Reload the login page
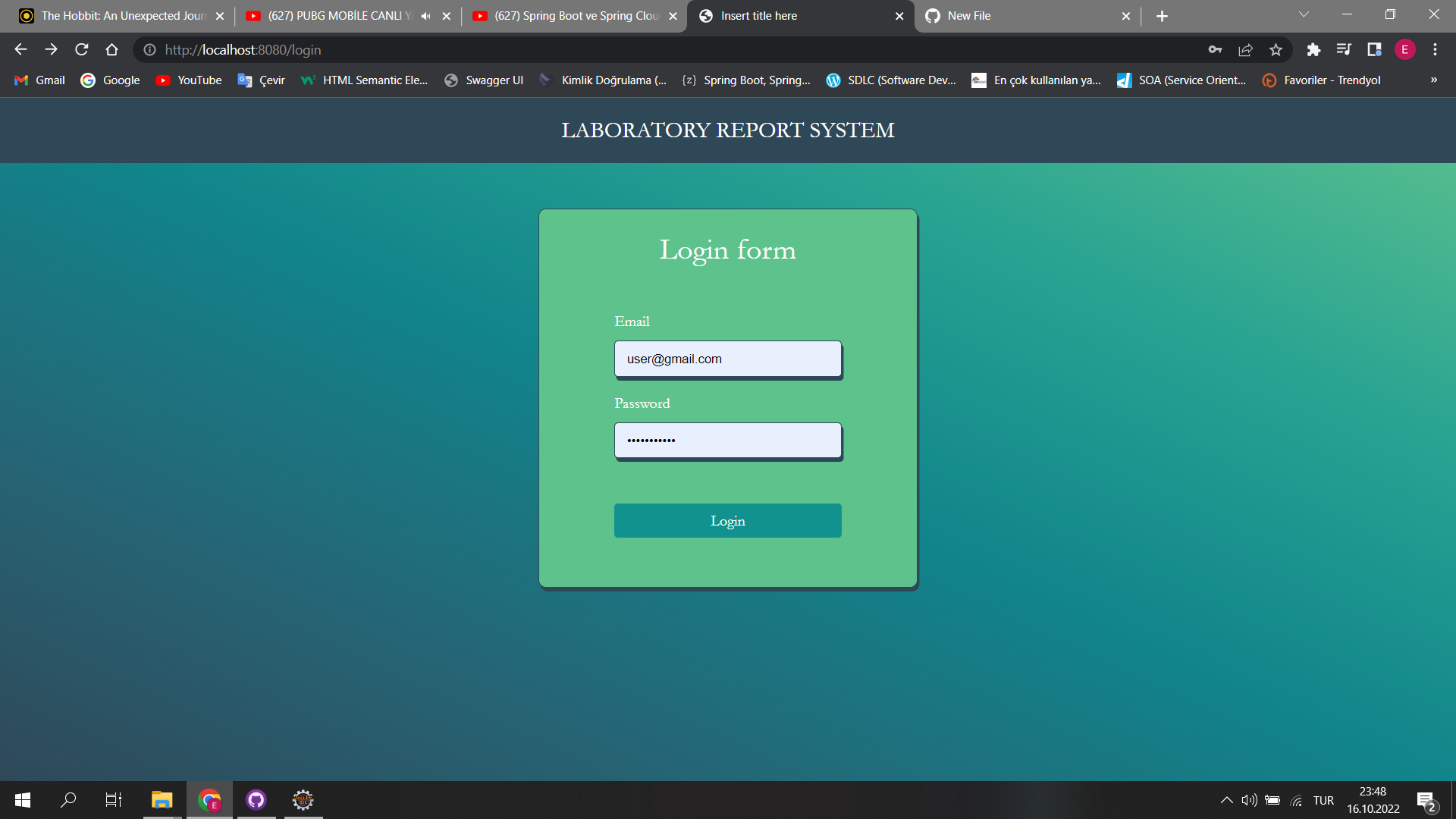 81,49
